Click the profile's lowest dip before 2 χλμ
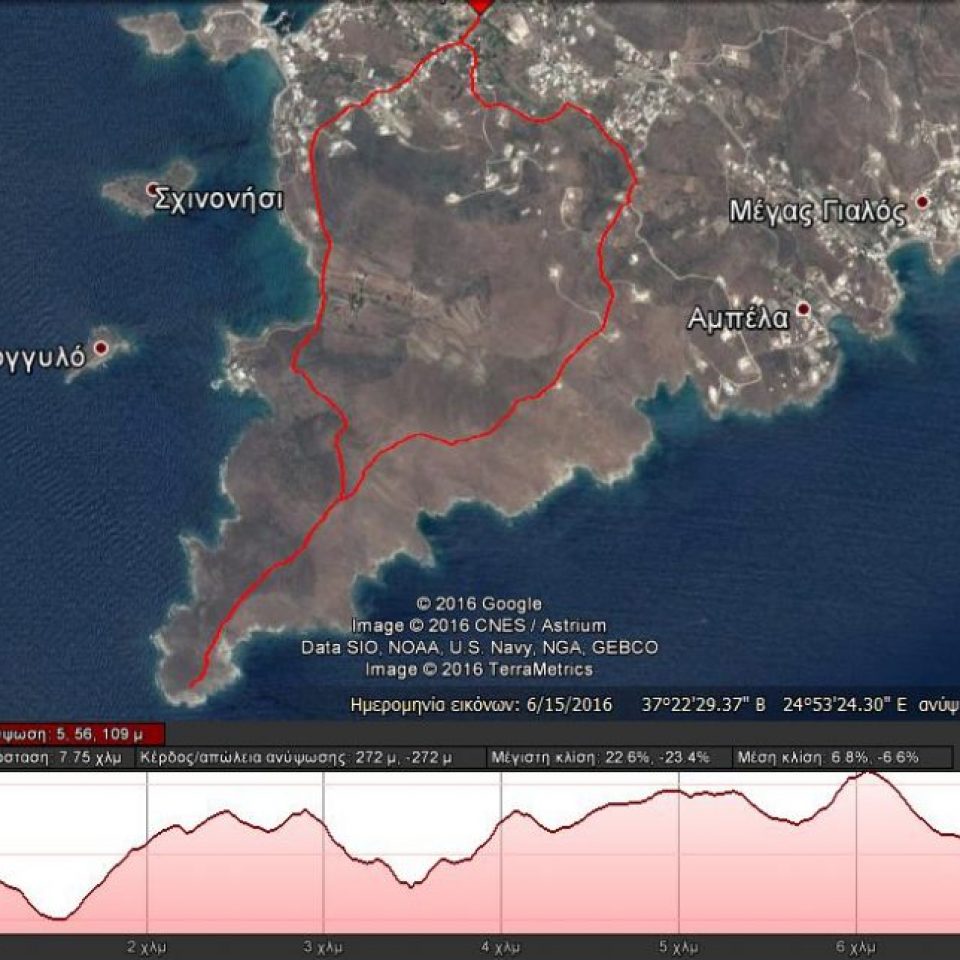Screen dimensions: 960x960 [58, 918]
